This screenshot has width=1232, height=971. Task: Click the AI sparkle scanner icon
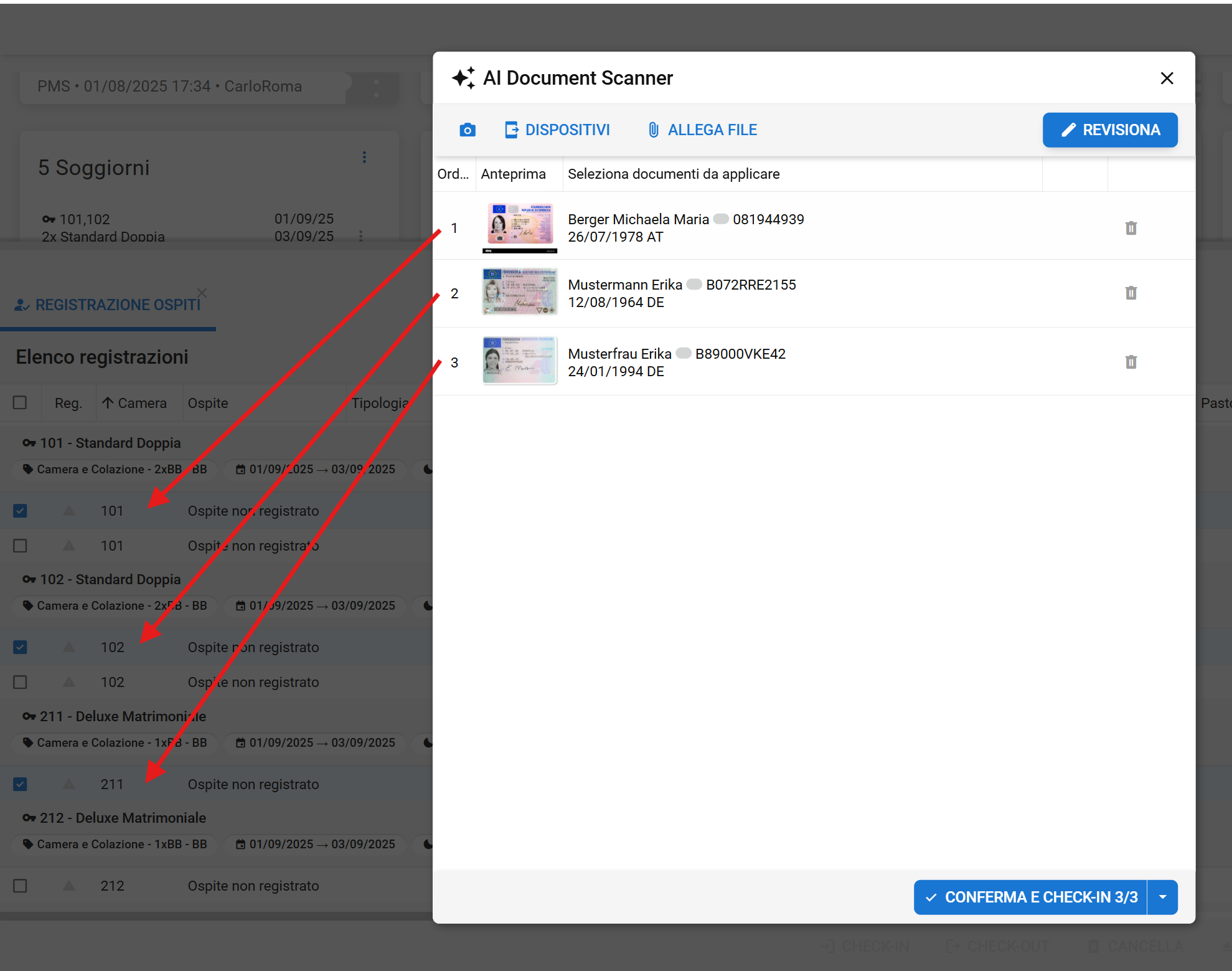(464, 78)
